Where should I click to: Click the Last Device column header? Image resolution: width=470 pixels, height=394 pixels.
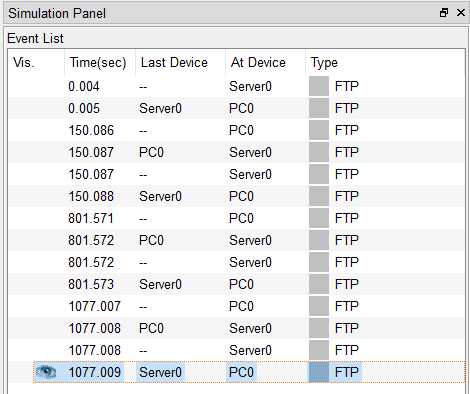[174, 62]
